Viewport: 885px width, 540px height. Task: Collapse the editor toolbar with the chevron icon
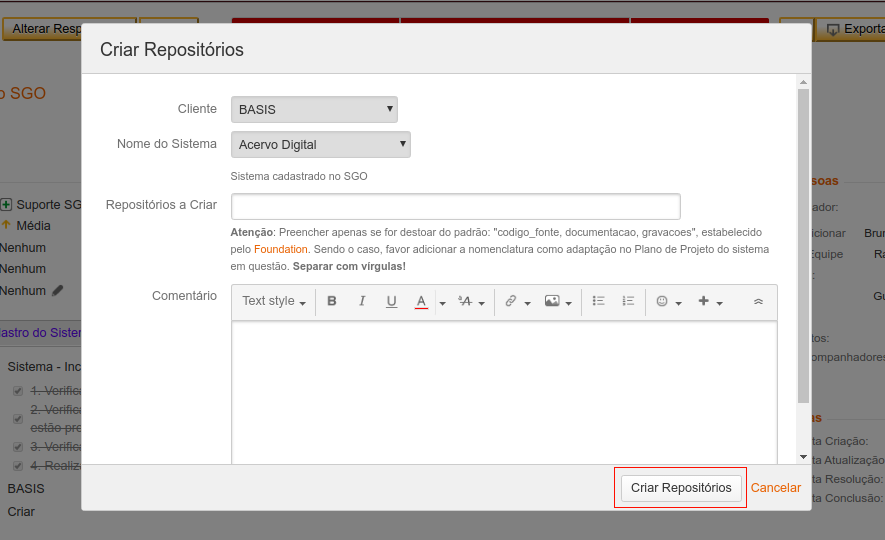tap(758, 301)
